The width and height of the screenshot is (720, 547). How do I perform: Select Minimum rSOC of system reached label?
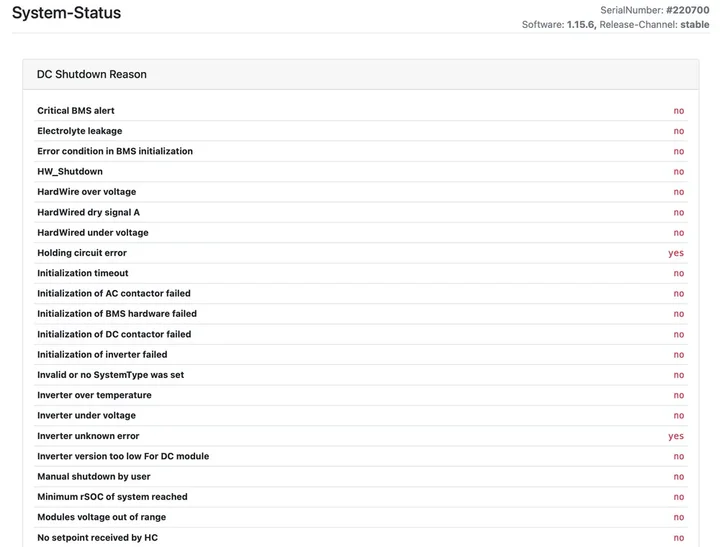[112, 497]
